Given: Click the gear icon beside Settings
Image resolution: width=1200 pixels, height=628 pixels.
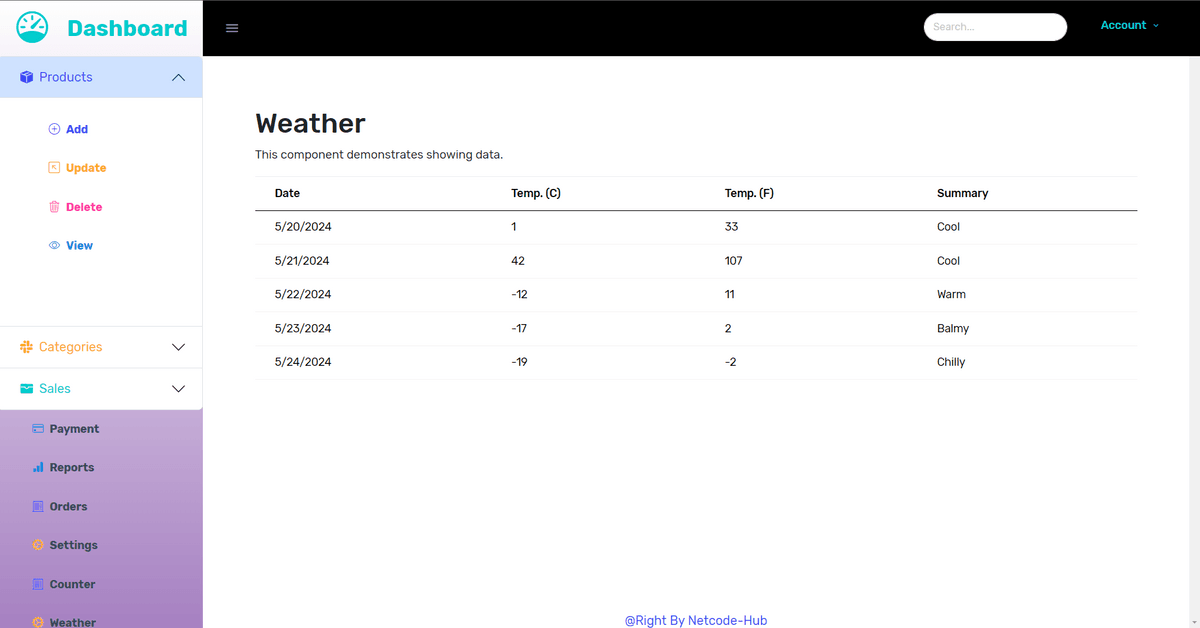Looking at the screenshot, I should coord(38,545).
